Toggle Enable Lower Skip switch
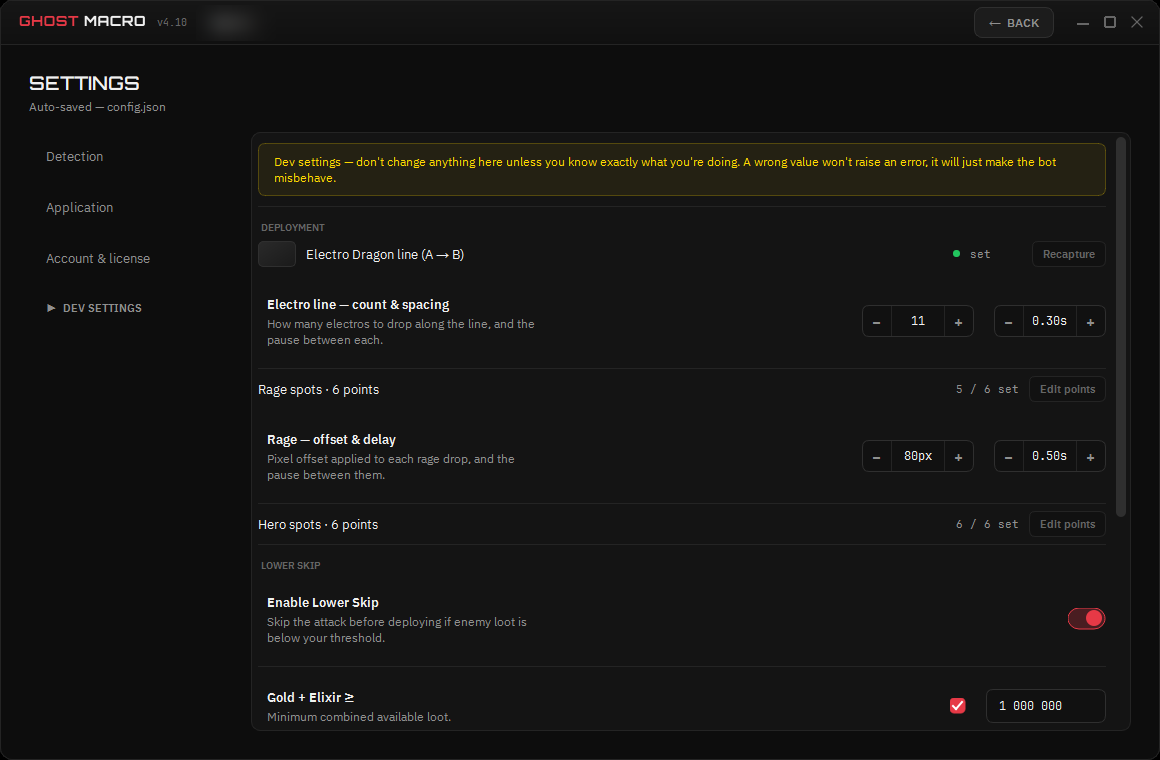The height and width of the screenshot is (760, 1160). 1086,619
